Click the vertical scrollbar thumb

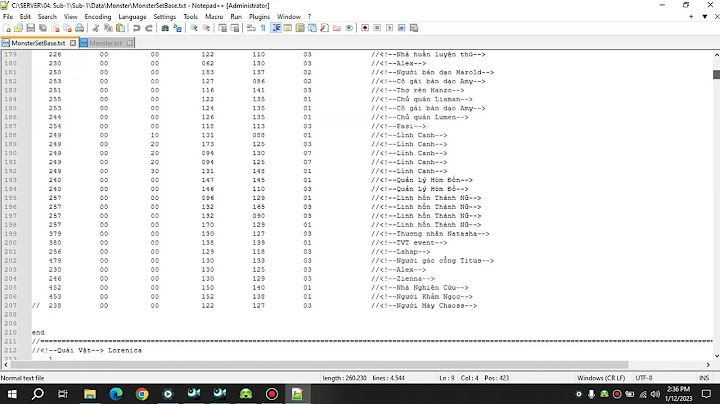(x=716, y=74)
